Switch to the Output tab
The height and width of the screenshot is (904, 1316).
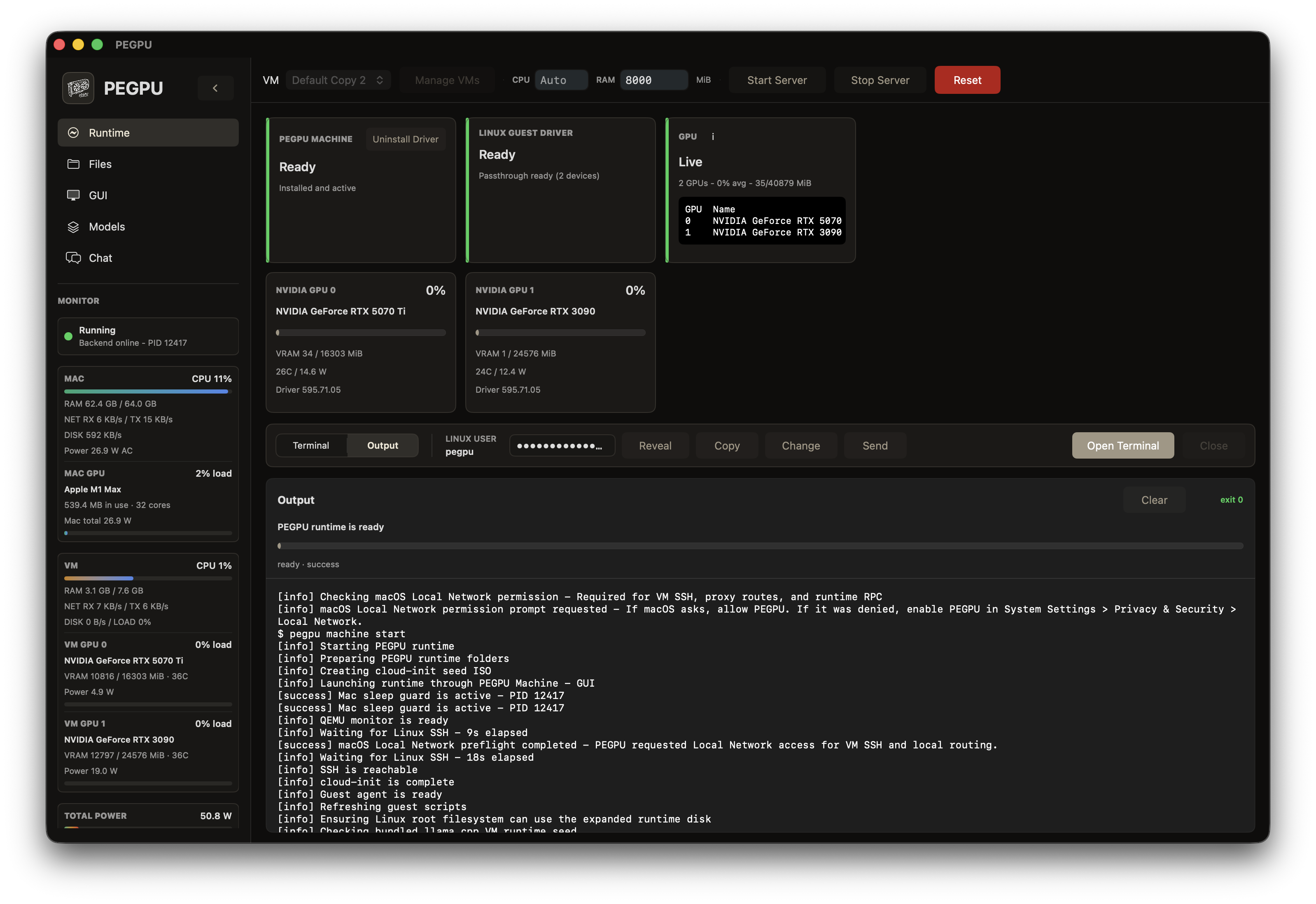click(383, 445)
